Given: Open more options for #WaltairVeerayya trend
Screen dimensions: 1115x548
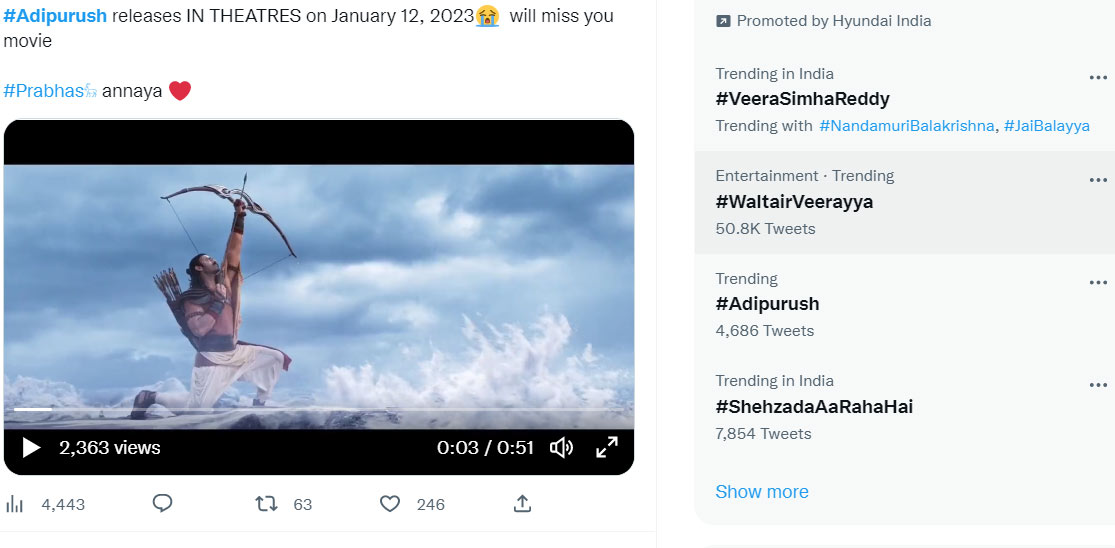Looking at the screenshot, I should 1098,181.
